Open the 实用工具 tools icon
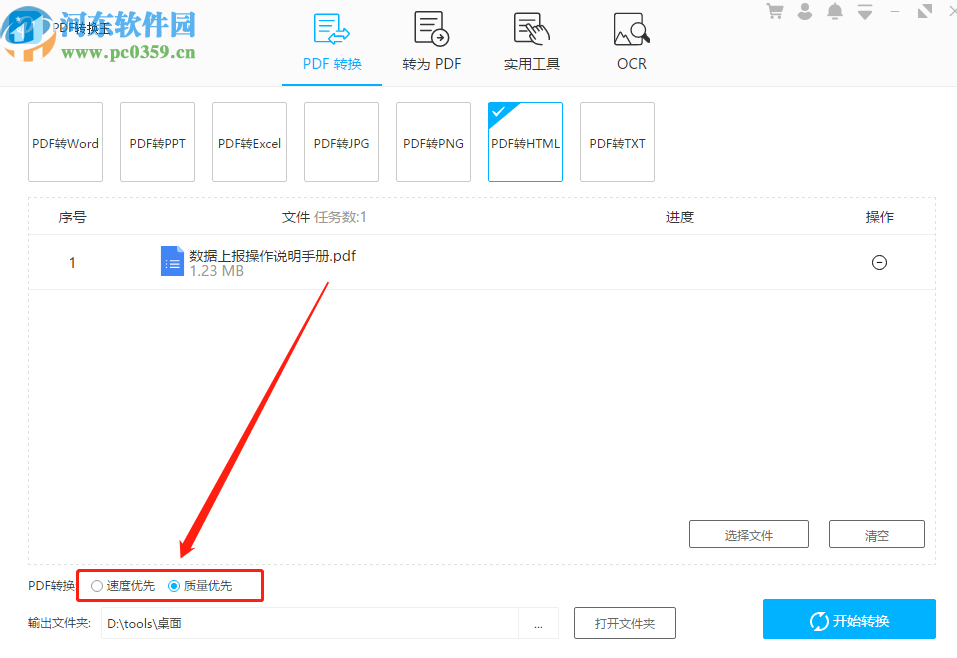This screenshot has width=957, height=658. coord(531,28)
